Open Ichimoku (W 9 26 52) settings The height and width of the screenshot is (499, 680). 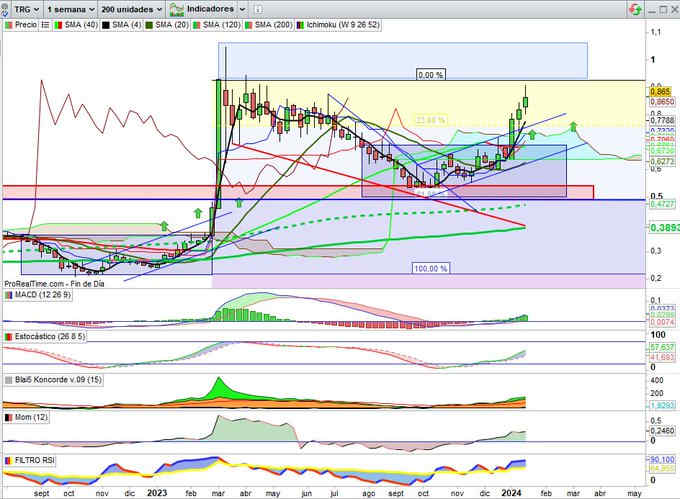tap(343, 25)
